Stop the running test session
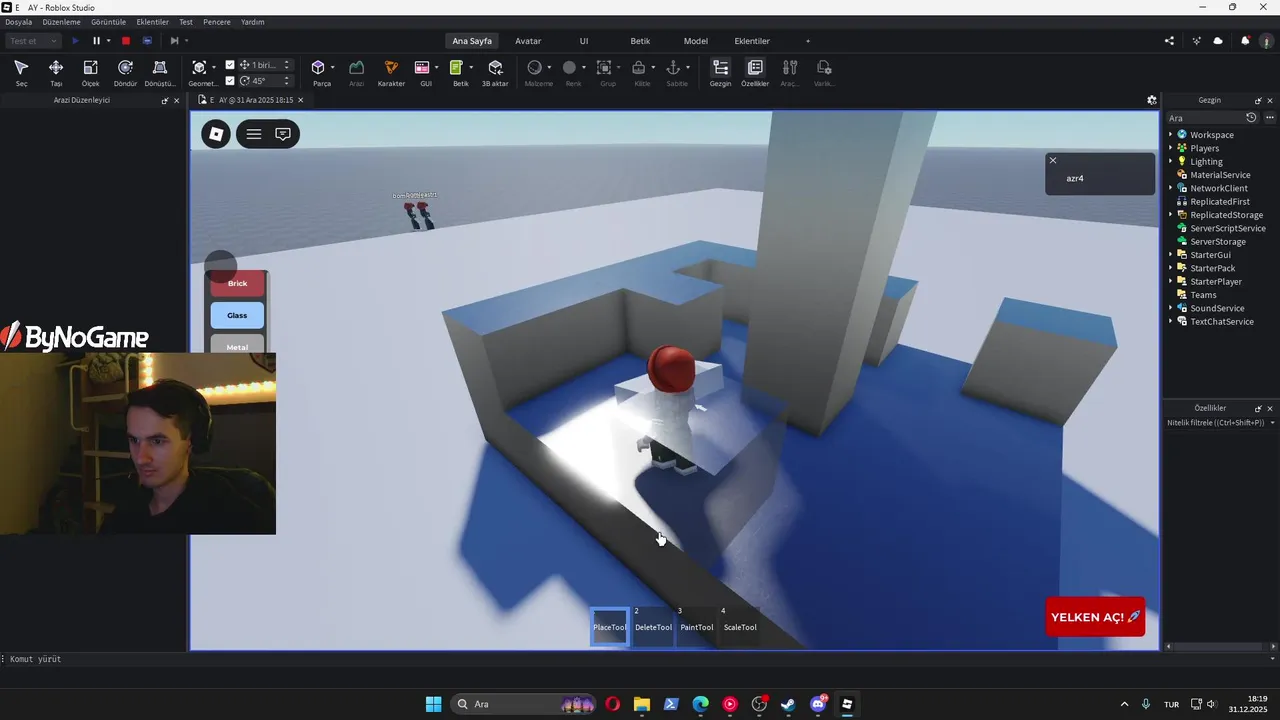Viewport: 1280px width, 720px height. coord(126,41)
